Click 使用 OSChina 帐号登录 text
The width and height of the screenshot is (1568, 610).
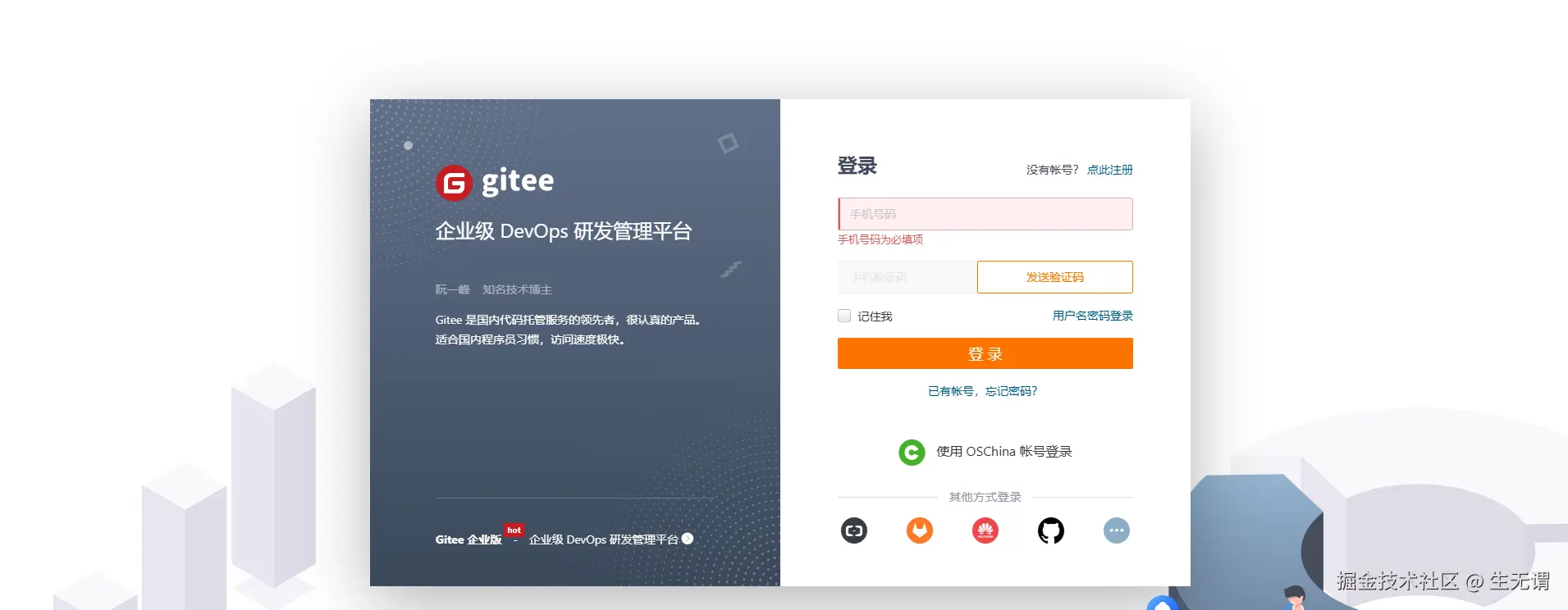pyautogui.click(x=1004, y=452)
